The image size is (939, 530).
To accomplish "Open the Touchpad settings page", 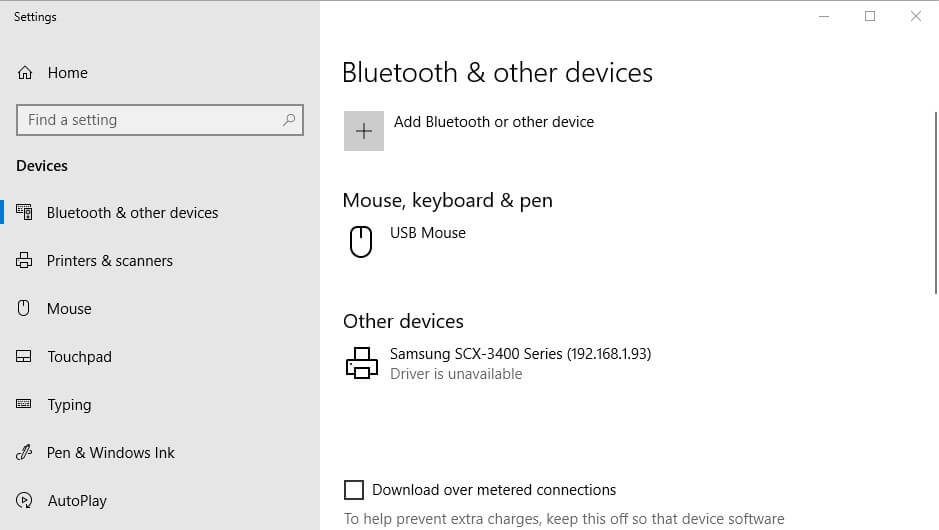I will (x=79, y=356).
